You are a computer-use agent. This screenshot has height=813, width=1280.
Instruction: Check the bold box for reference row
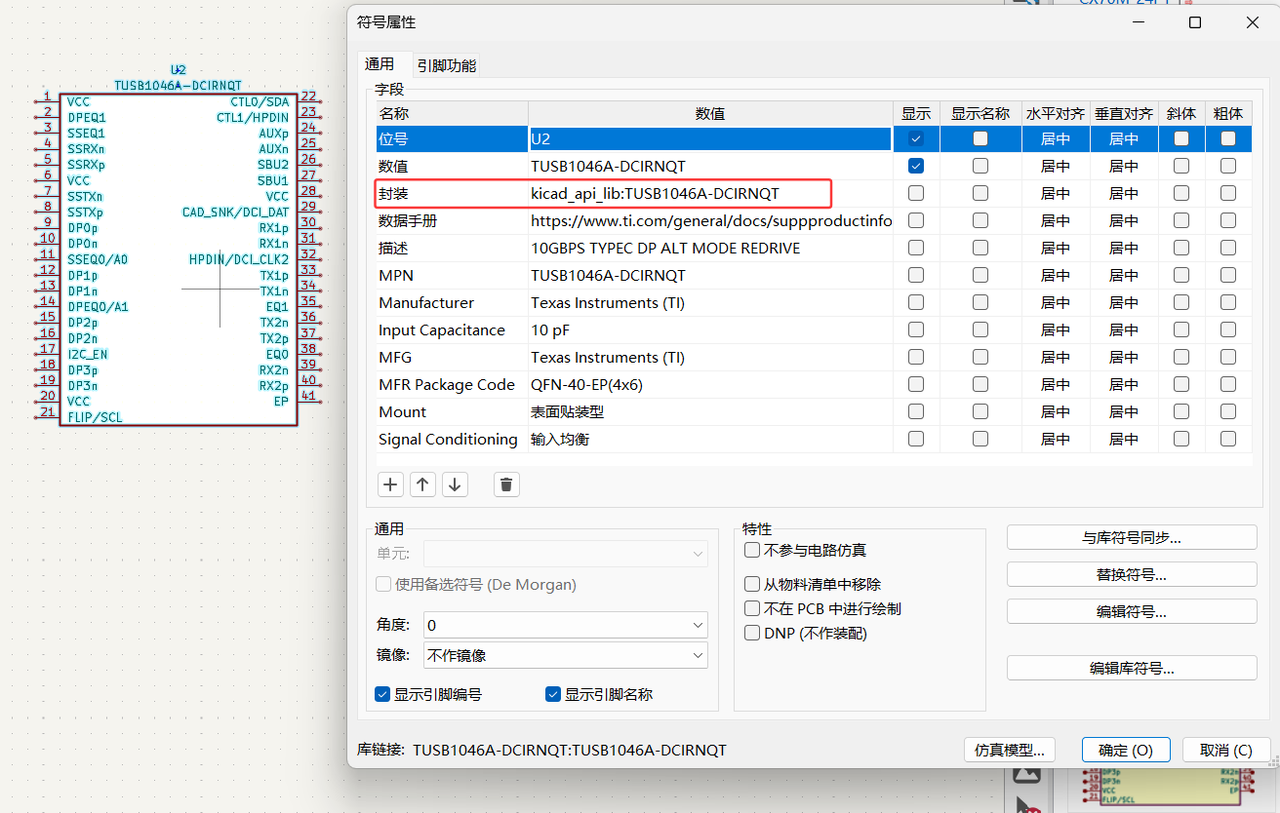coord(1228,139)
